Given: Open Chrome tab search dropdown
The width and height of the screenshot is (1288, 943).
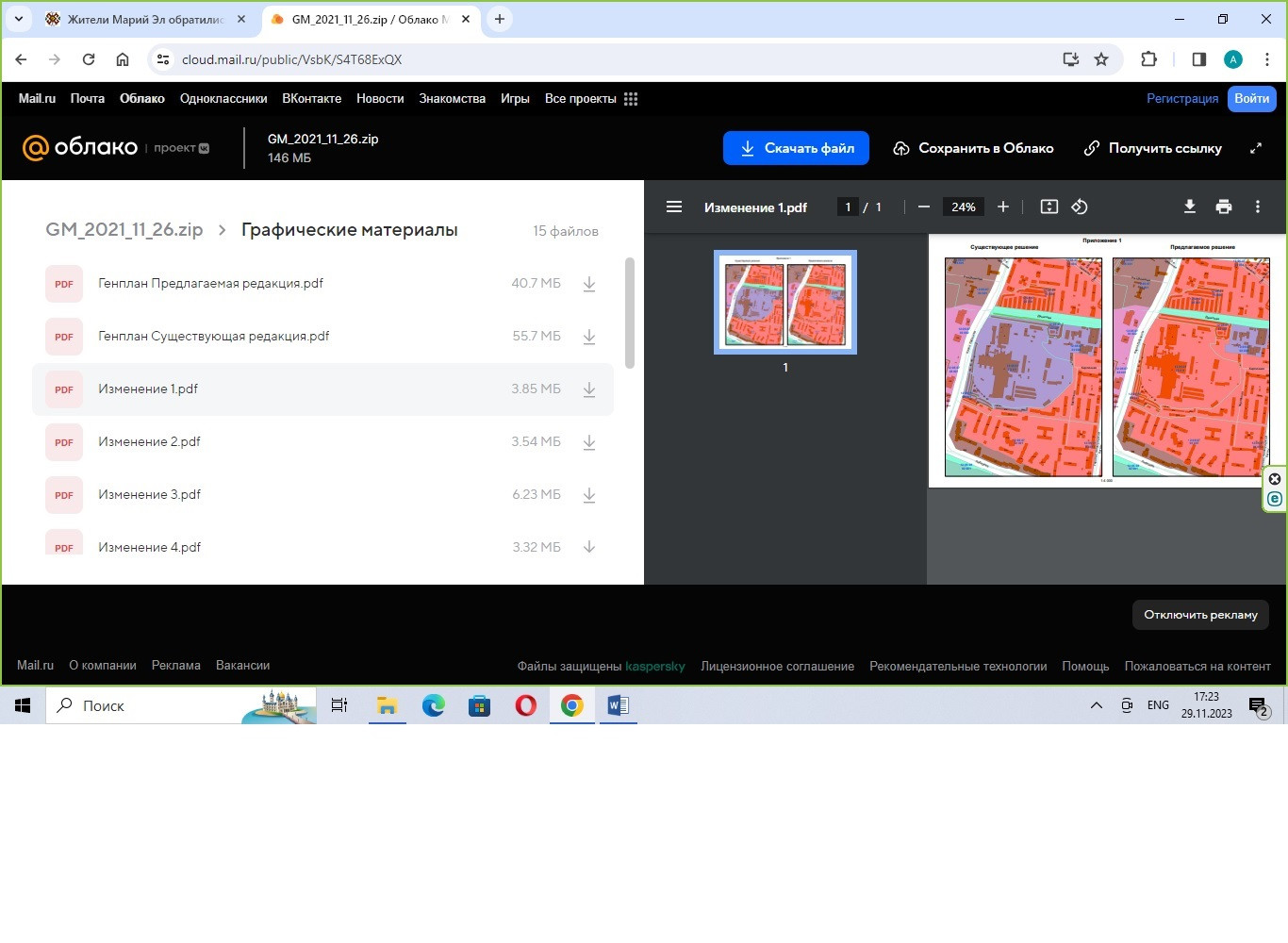Looking at the screenshot, I should [x=19, y=19].
